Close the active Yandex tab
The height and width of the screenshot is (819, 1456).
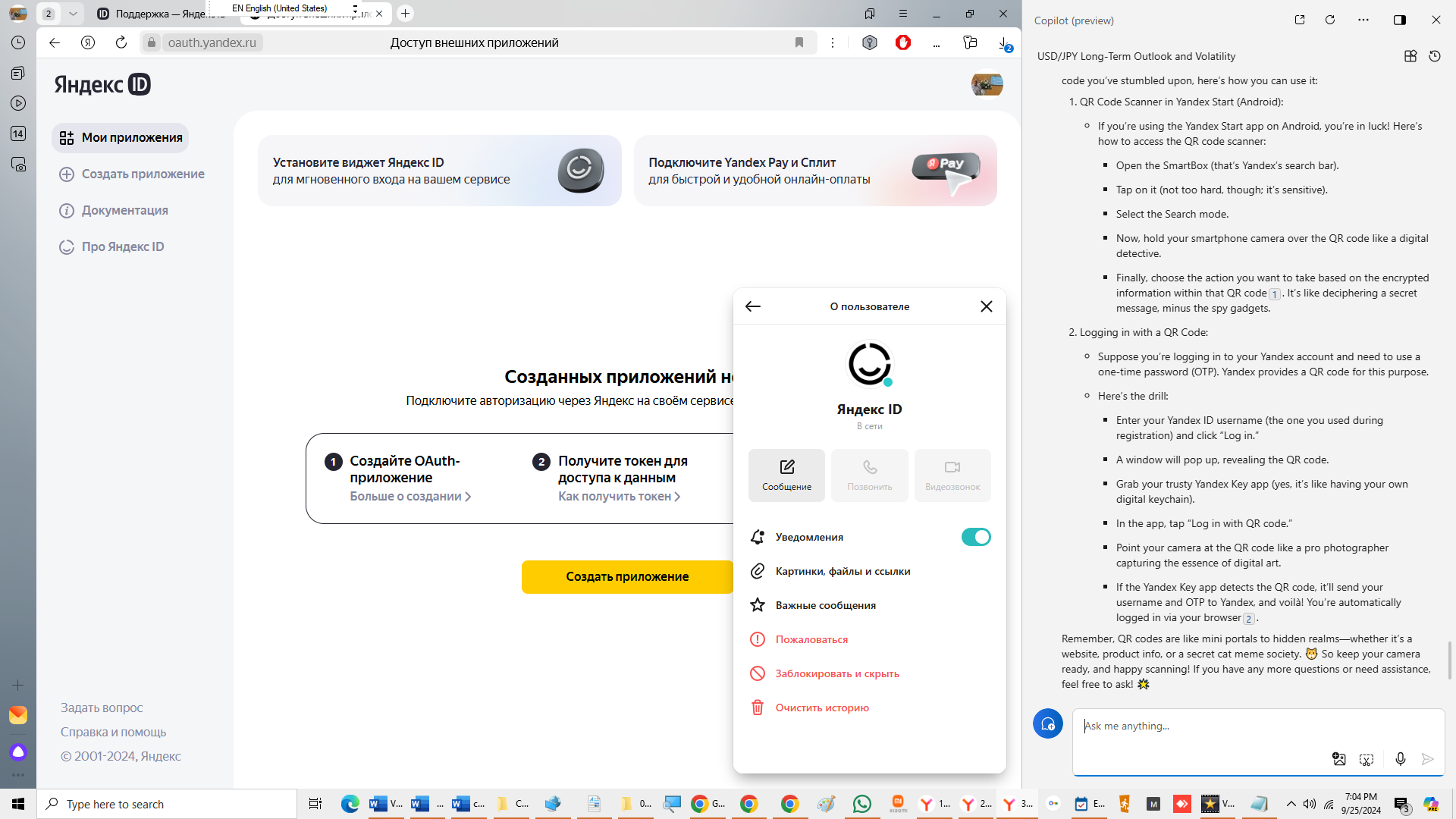379,14
